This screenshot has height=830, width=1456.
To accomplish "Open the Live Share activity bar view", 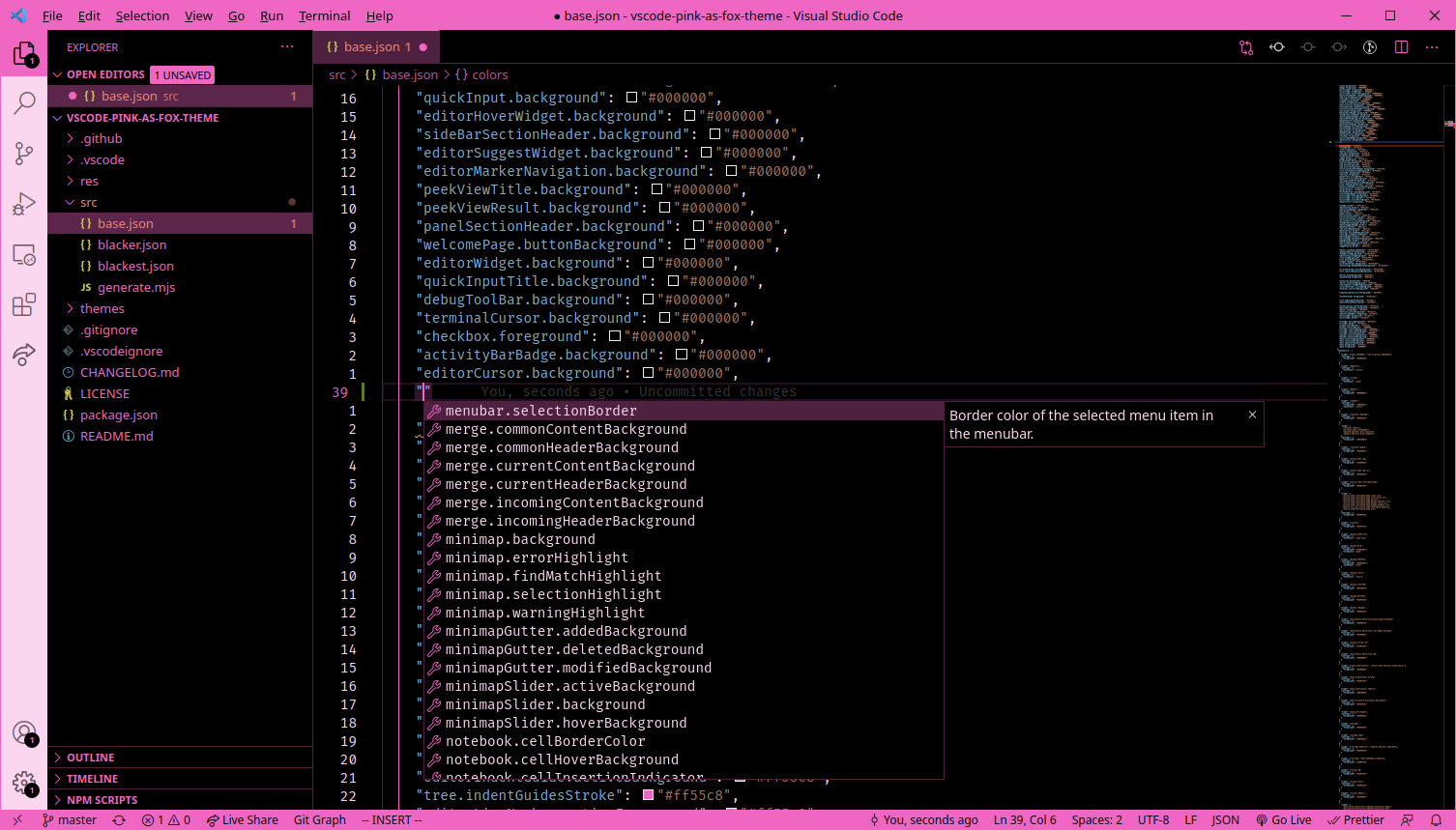I will tap(24, 355).
